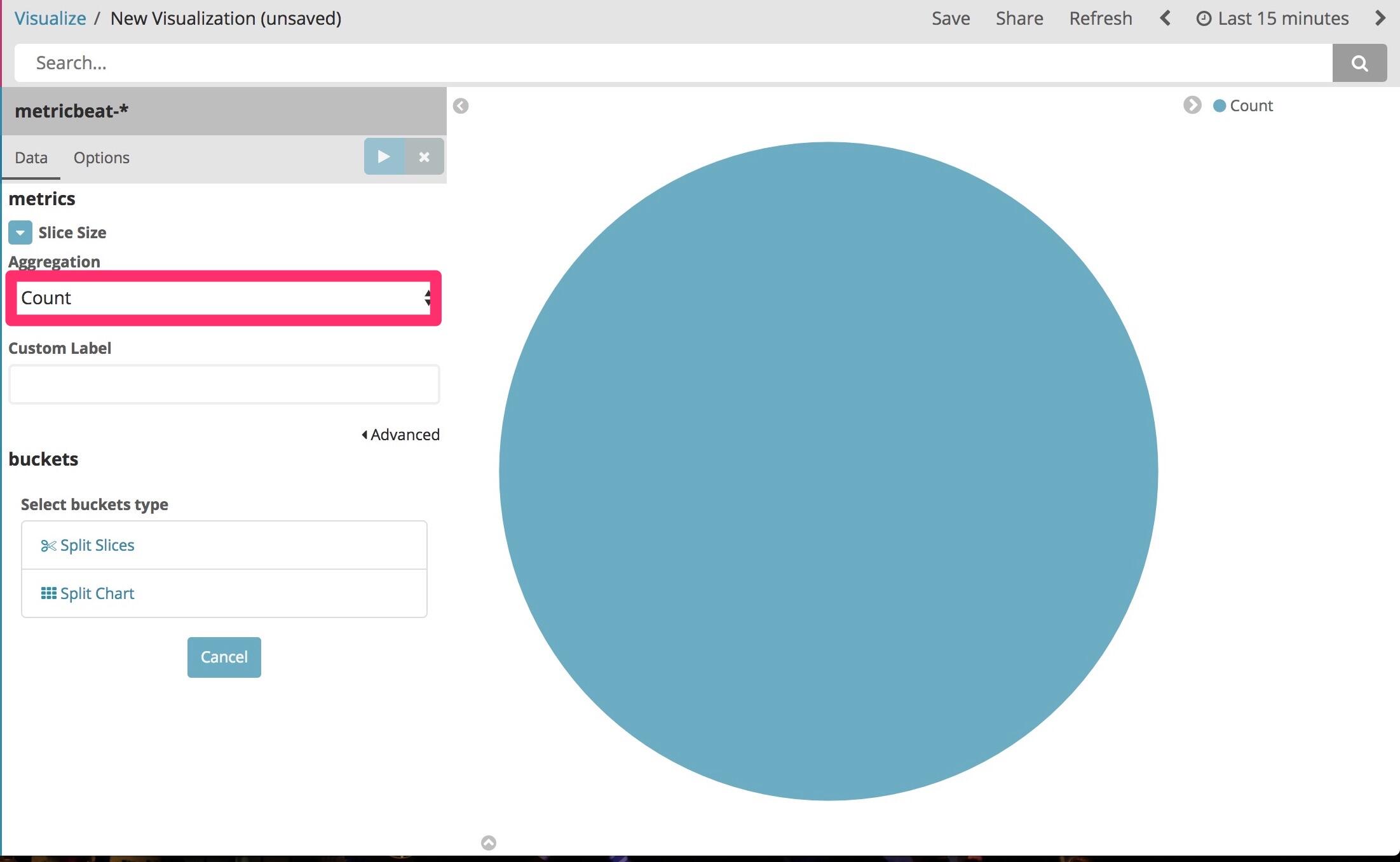This screenshot has width=1400, height=862.
Task: Step time range forward arrow
Action: pos(1380,18)
